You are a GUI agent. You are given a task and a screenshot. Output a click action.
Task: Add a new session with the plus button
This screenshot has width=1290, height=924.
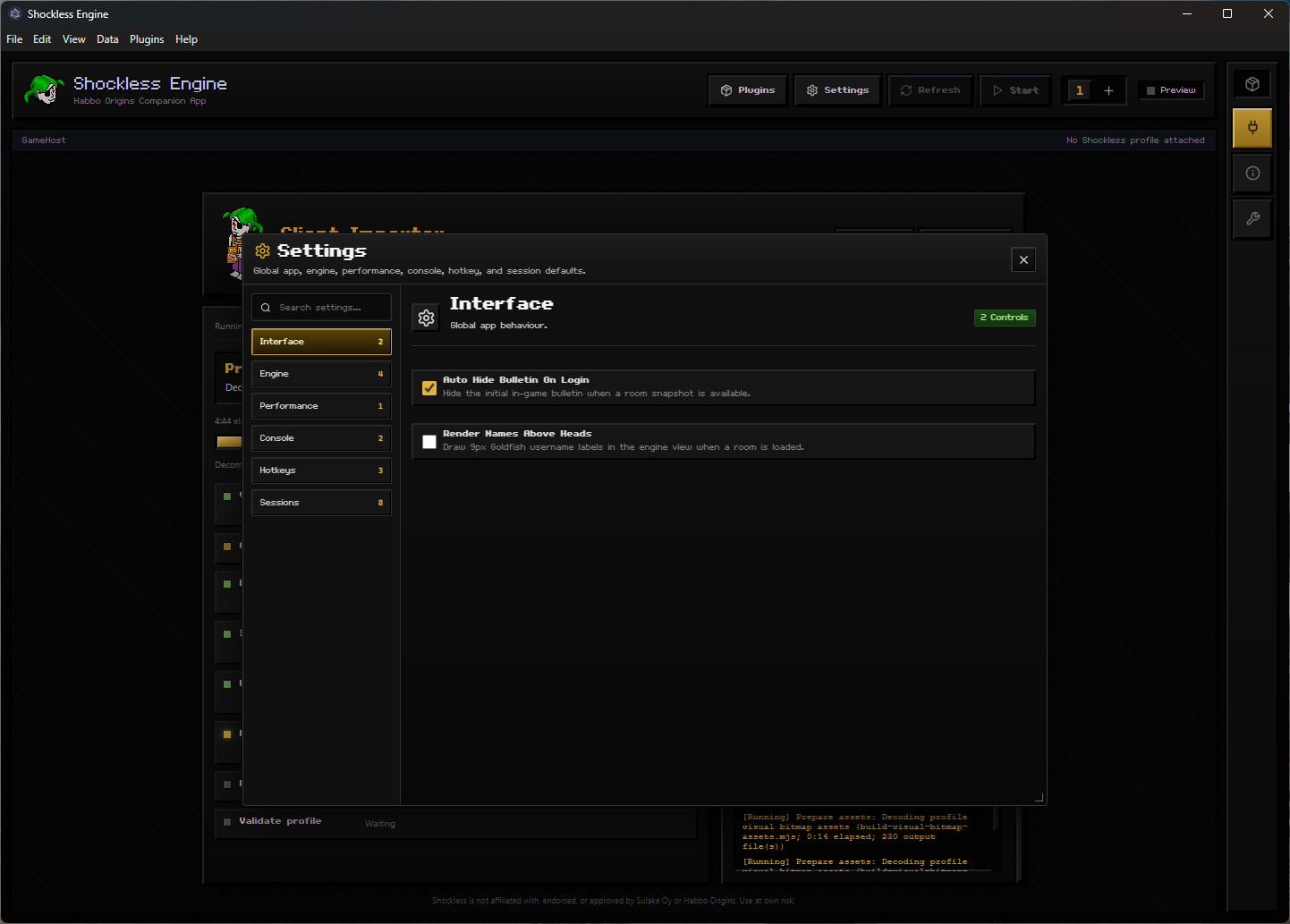tap(1108, 90)
